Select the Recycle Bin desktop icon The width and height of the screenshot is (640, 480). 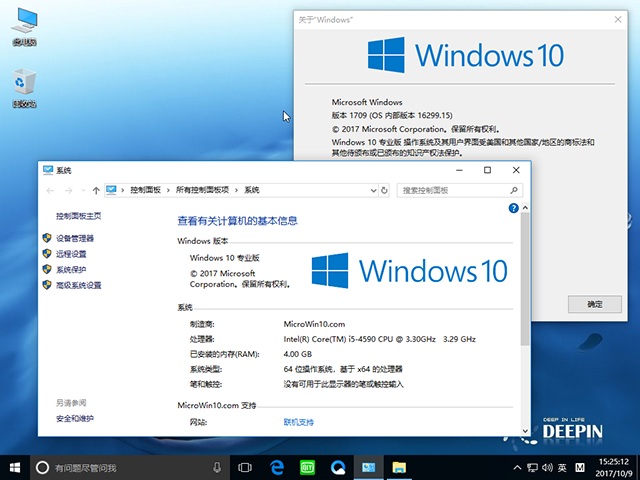click(24, 88)
